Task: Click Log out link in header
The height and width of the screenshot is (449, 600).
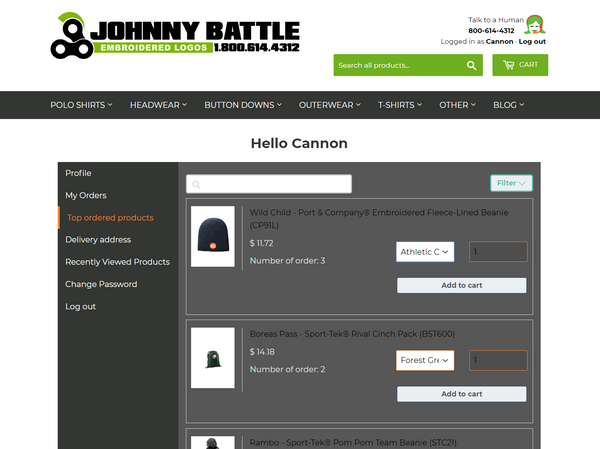Action: point(532,41)
